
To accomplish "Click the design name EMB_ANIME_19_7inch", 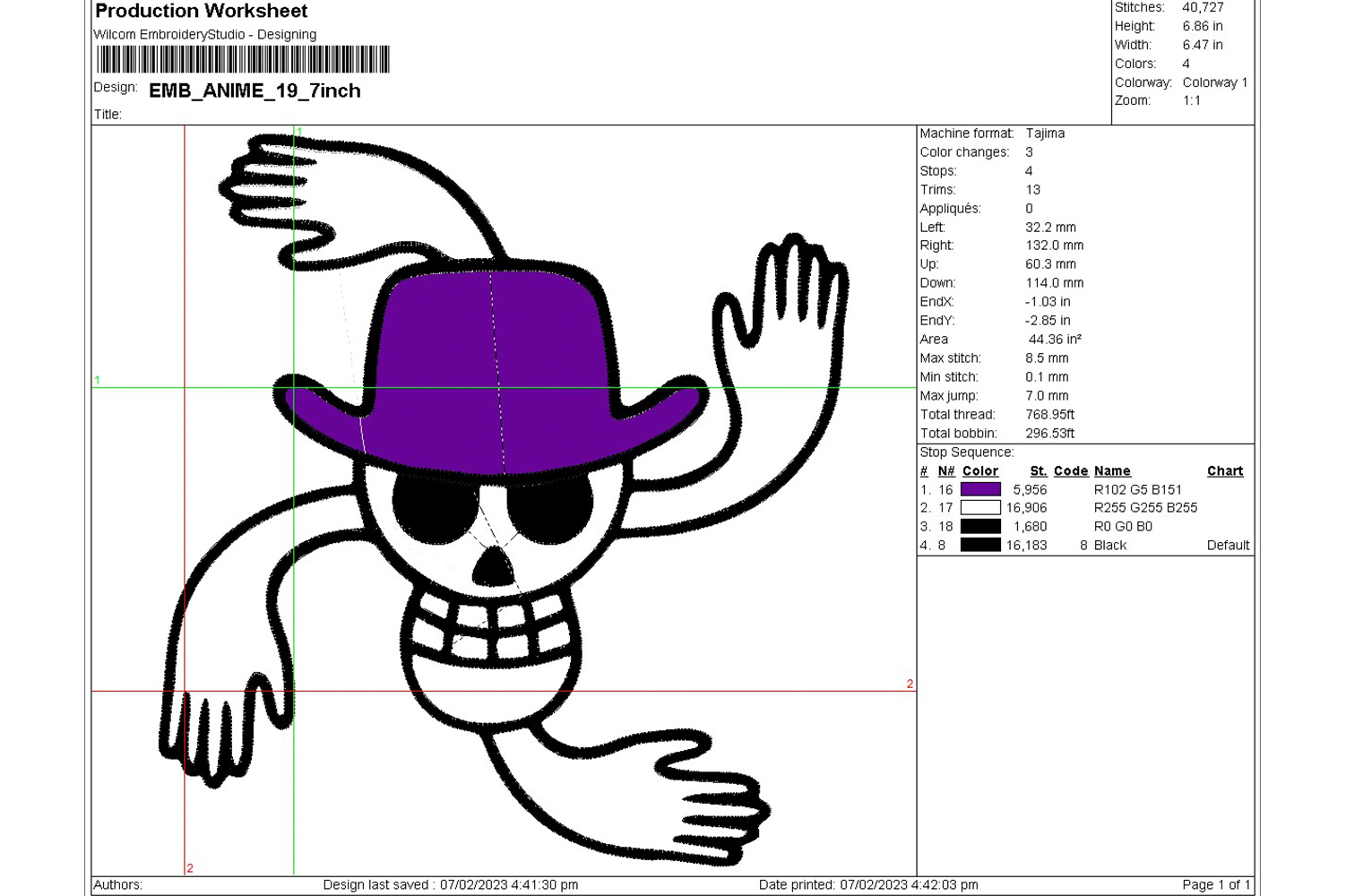I will [255, 90].
